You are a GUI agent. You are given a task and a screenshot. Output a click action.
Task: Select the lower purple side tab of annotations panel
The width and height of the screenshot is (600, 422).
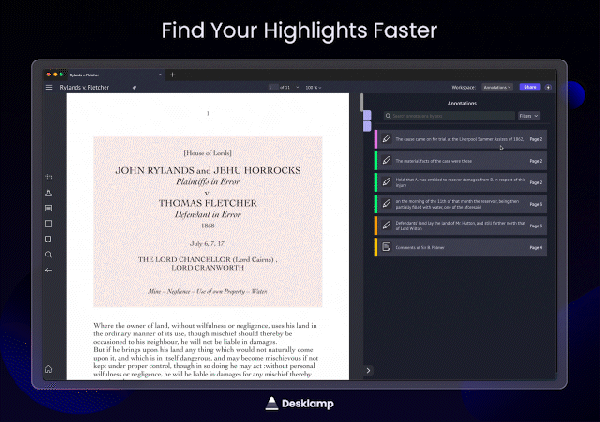click(x=367, y=126)
